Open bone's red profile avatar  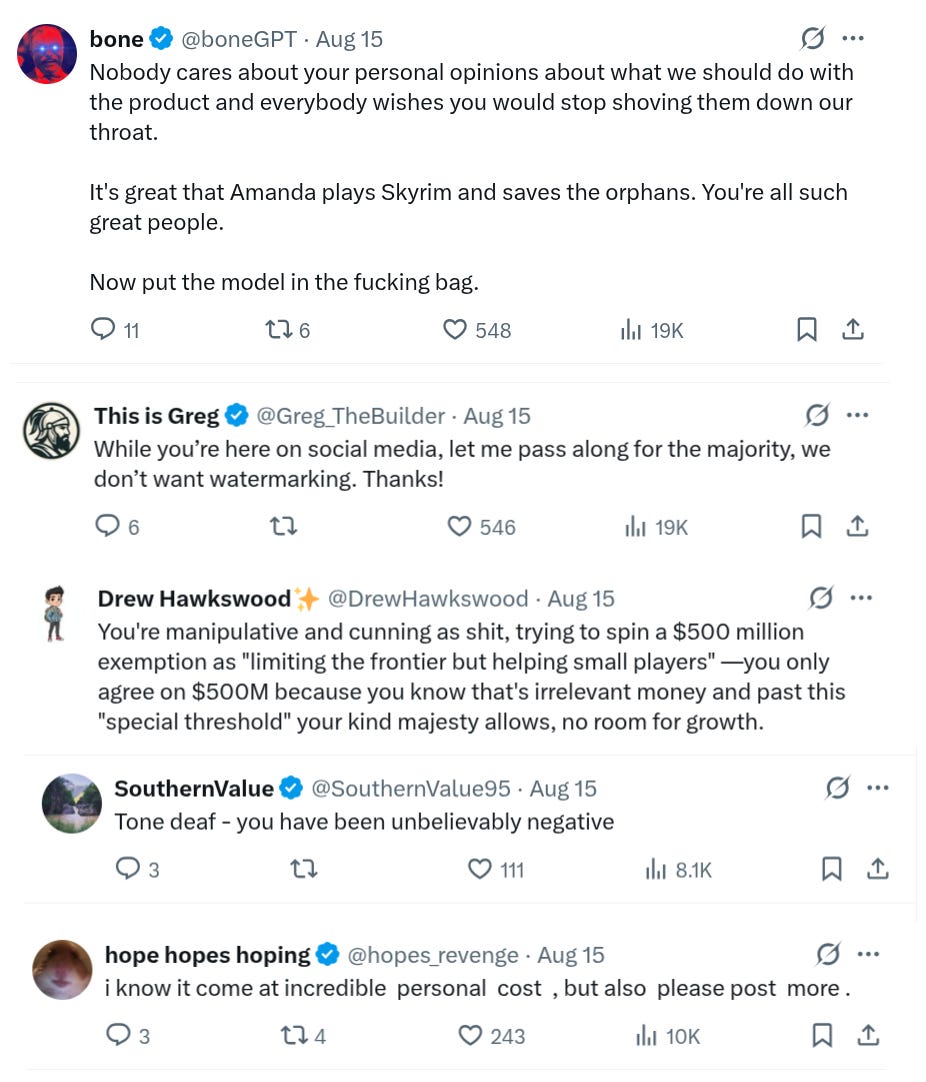coord(47,54)
